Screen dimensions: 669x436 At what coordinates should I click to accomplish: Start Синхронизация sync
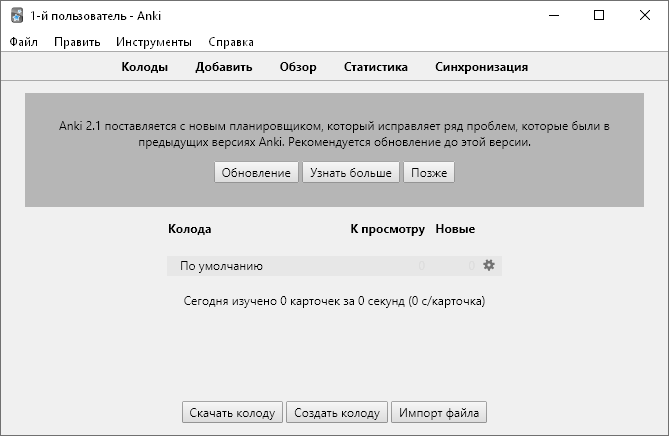point(481,67)
